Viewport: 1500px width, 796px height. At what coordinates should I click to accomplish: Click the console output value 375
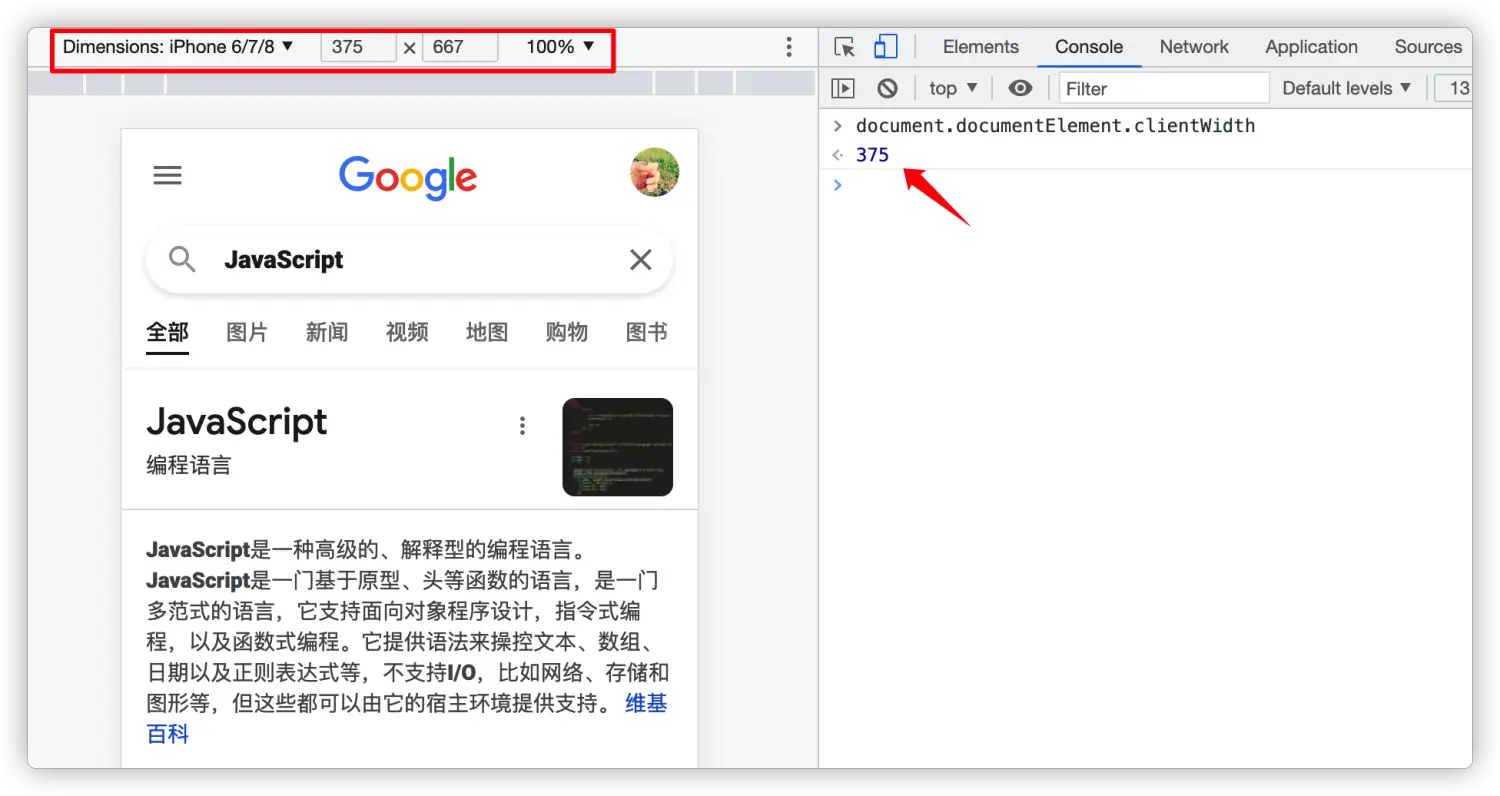(x=872, y=155)
